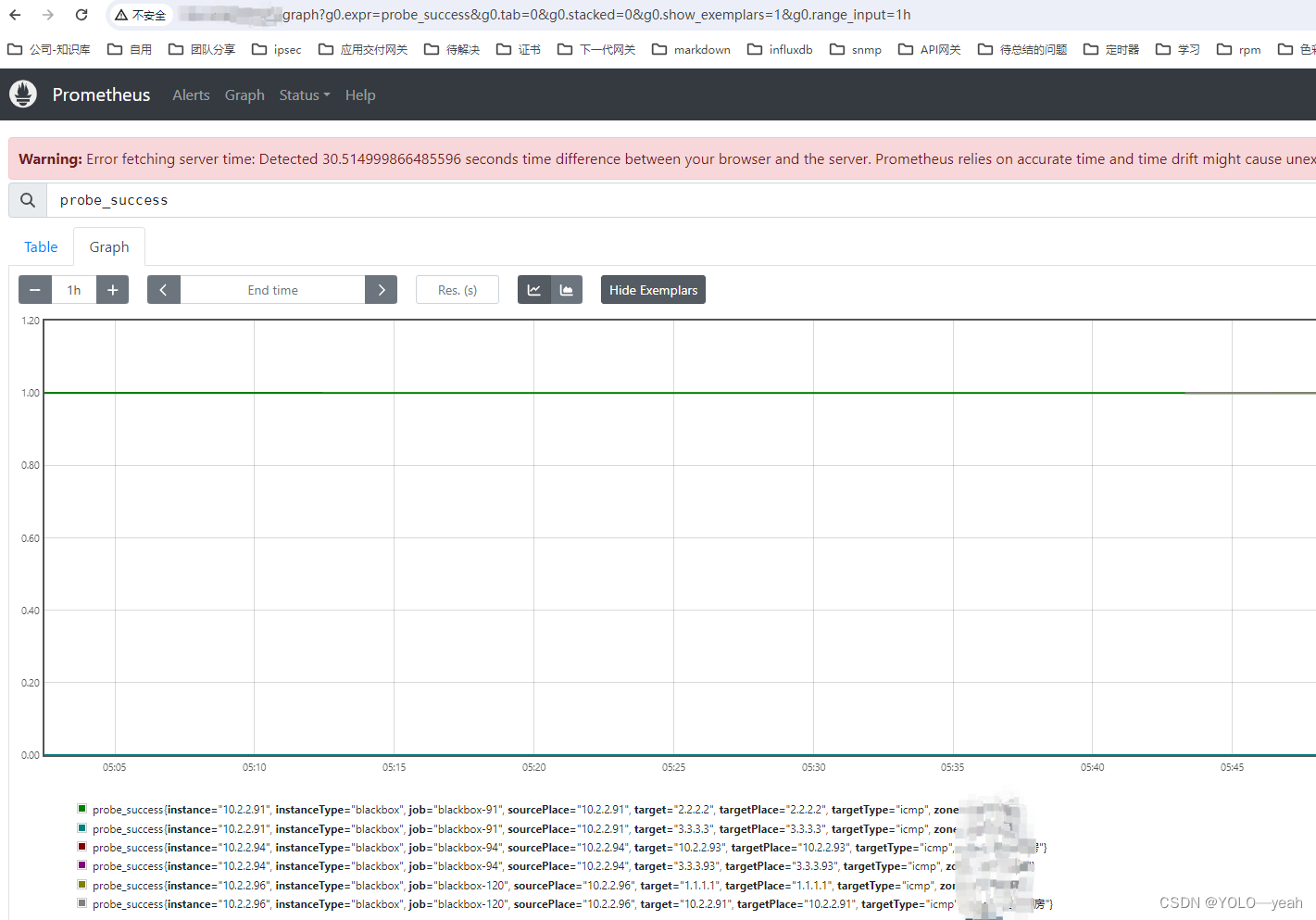Open the 团队分享 bookmark folder

202,49
